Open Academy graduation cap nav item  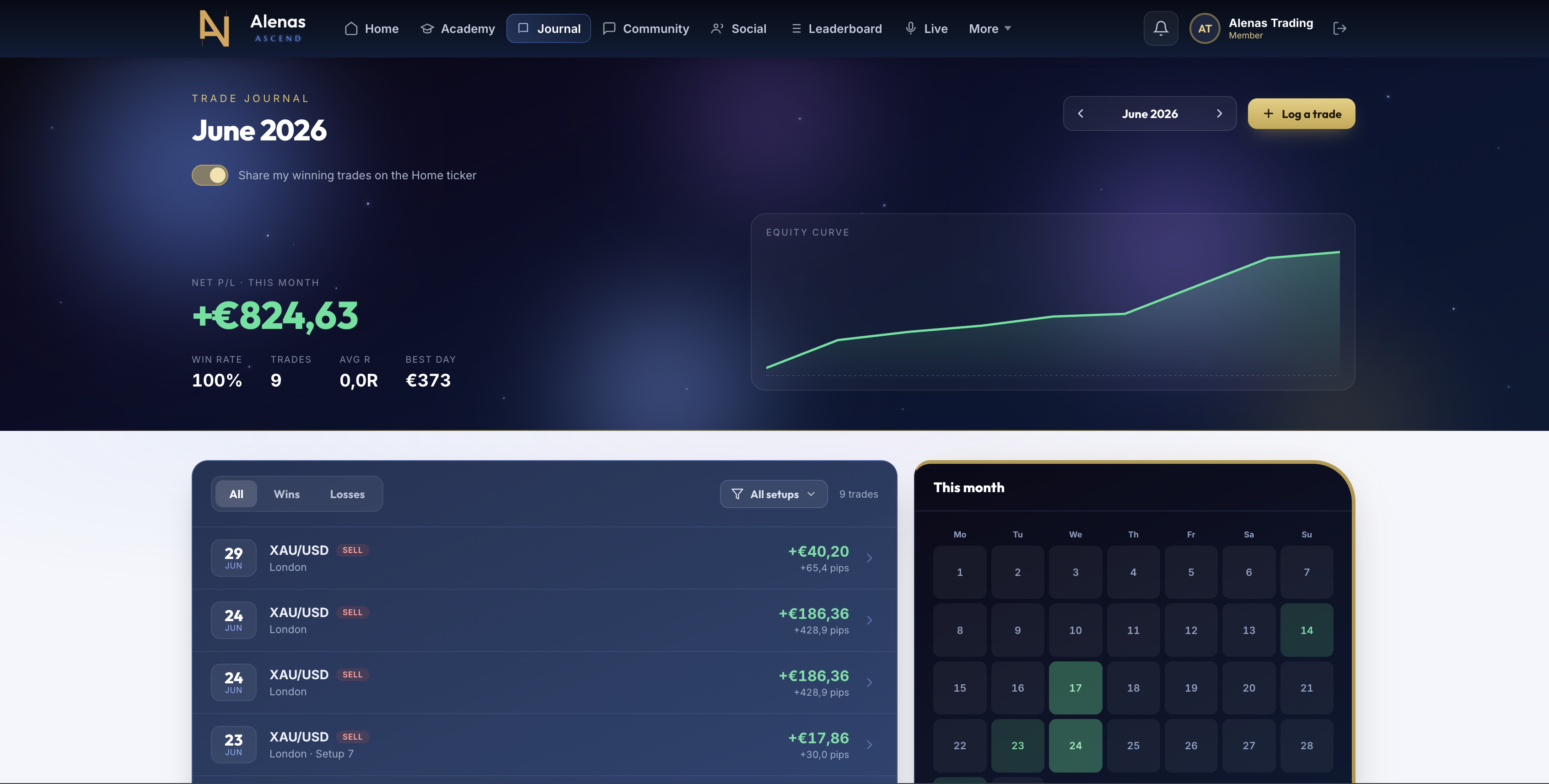pyautogui.click(x=457, y=28)
